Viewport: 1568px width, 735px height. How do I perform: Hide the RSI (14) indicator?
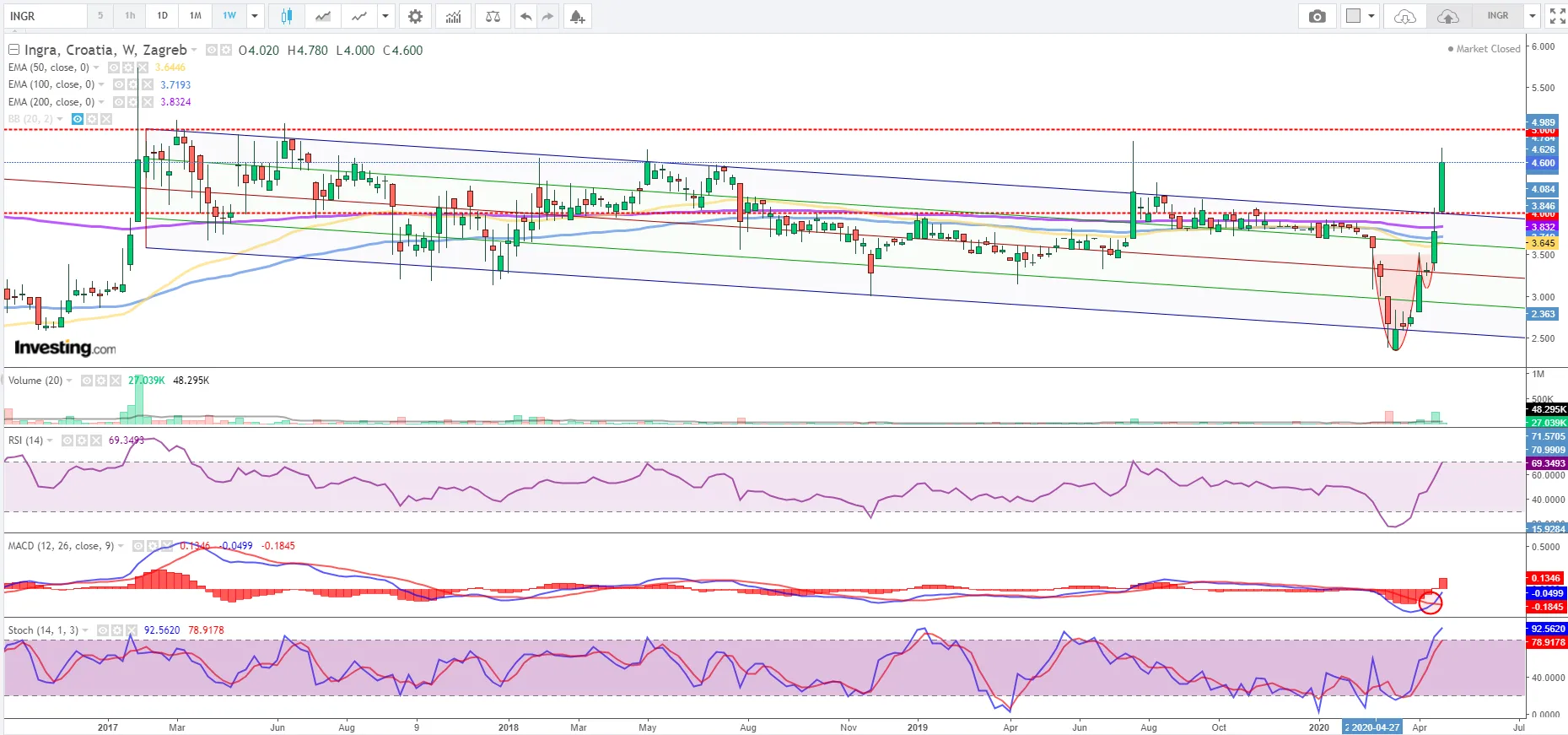[x=67, y=440]
